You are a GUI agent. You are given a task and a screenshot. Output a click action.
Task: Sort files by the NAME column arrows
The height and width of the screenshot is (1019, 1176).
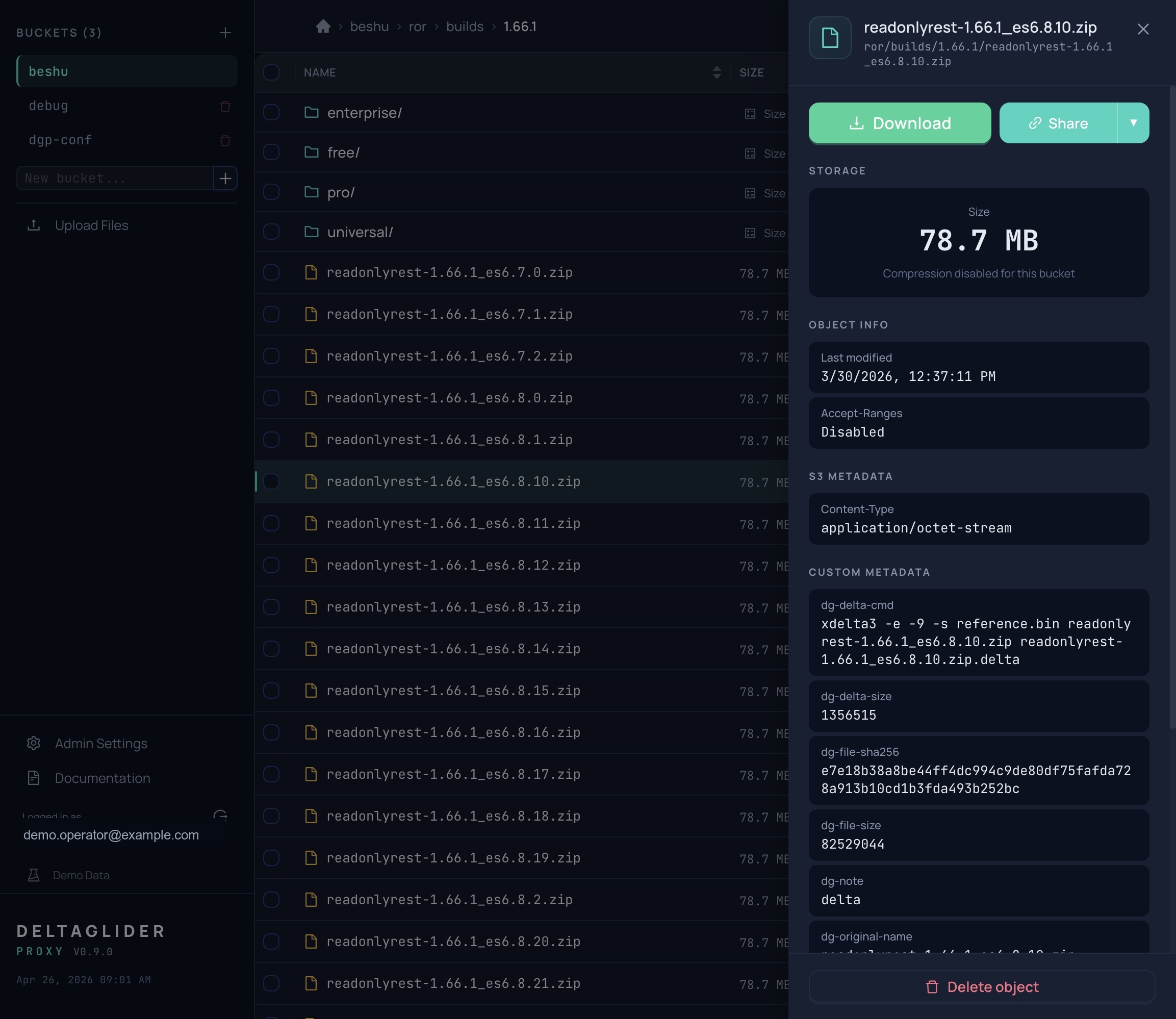coord(717,73)
